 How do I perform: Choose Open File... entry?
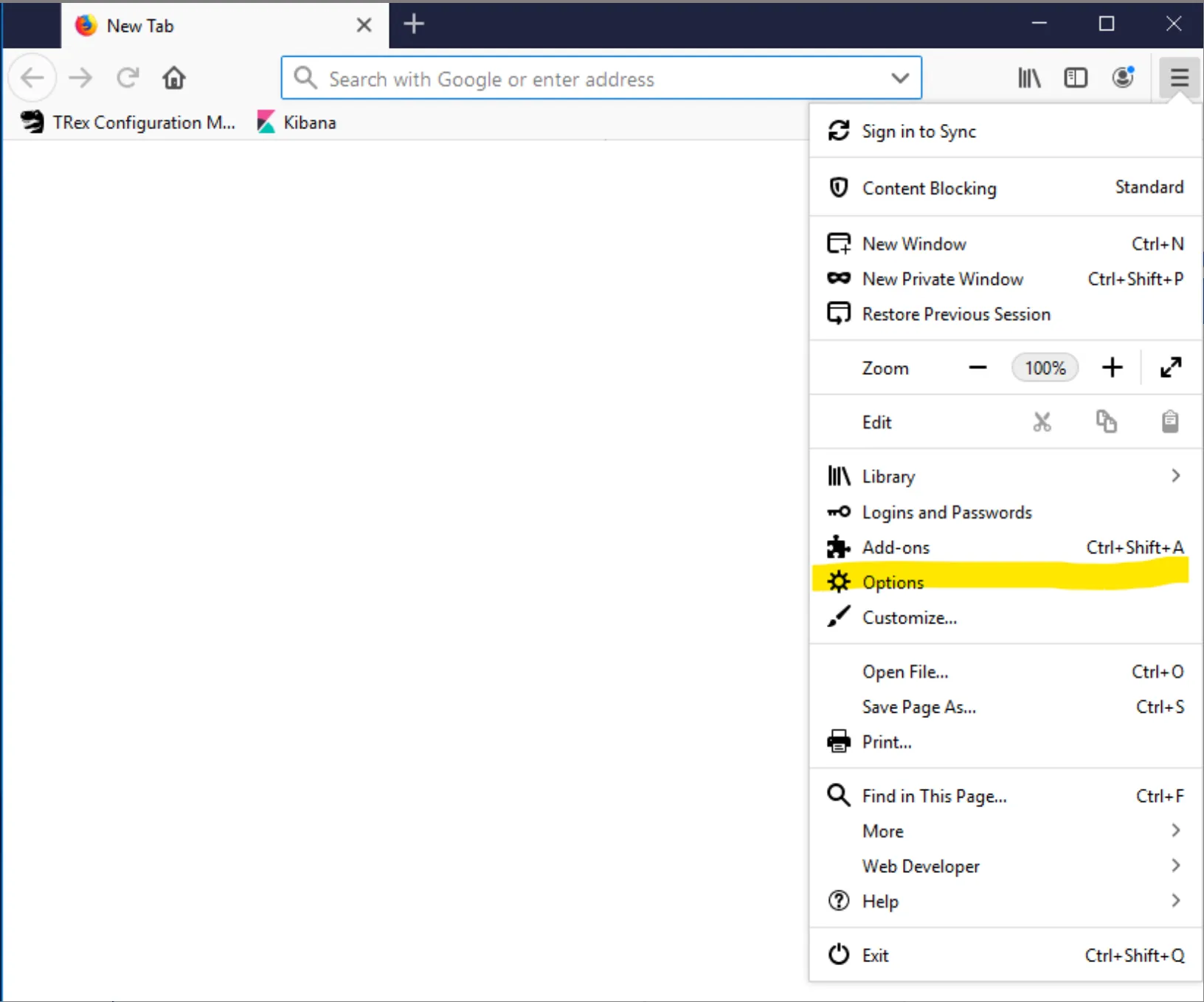[x=1006, y=671]
